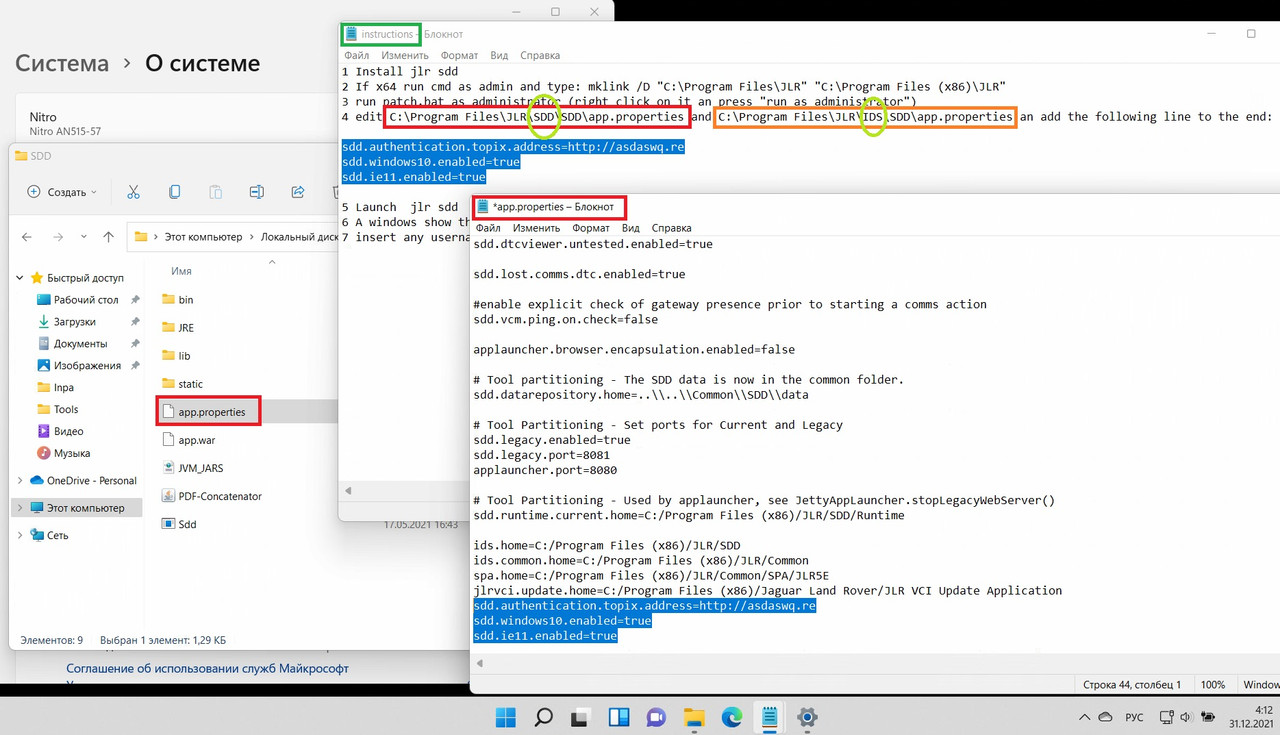Open File Explorer from the taskbar
Screen dimensions: 1280x735
695,717
